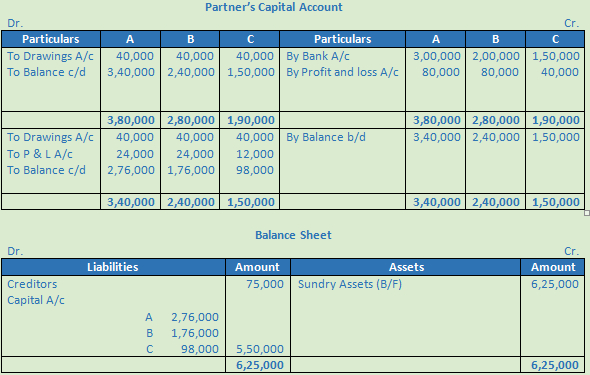Click the "Liabilities" column header
This screenshot has height=375, width=590.
[113, 267]
